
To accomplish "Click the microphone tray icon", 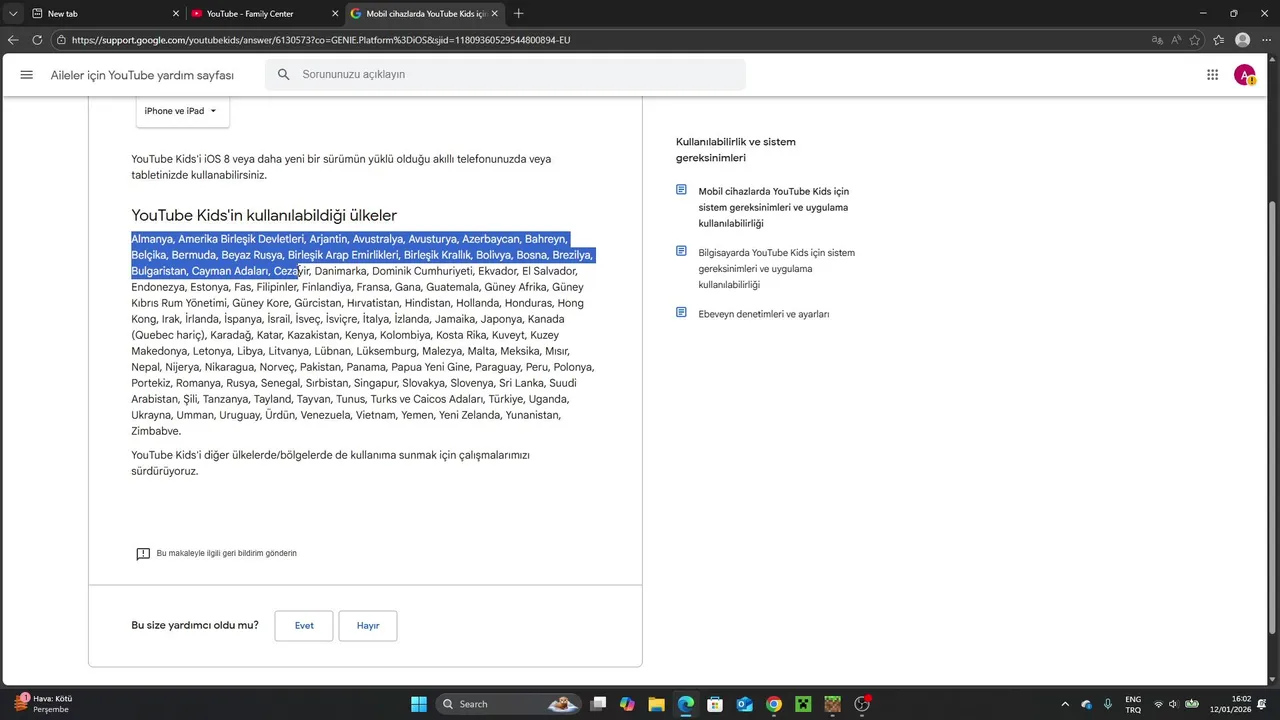I will point(1108,704).
